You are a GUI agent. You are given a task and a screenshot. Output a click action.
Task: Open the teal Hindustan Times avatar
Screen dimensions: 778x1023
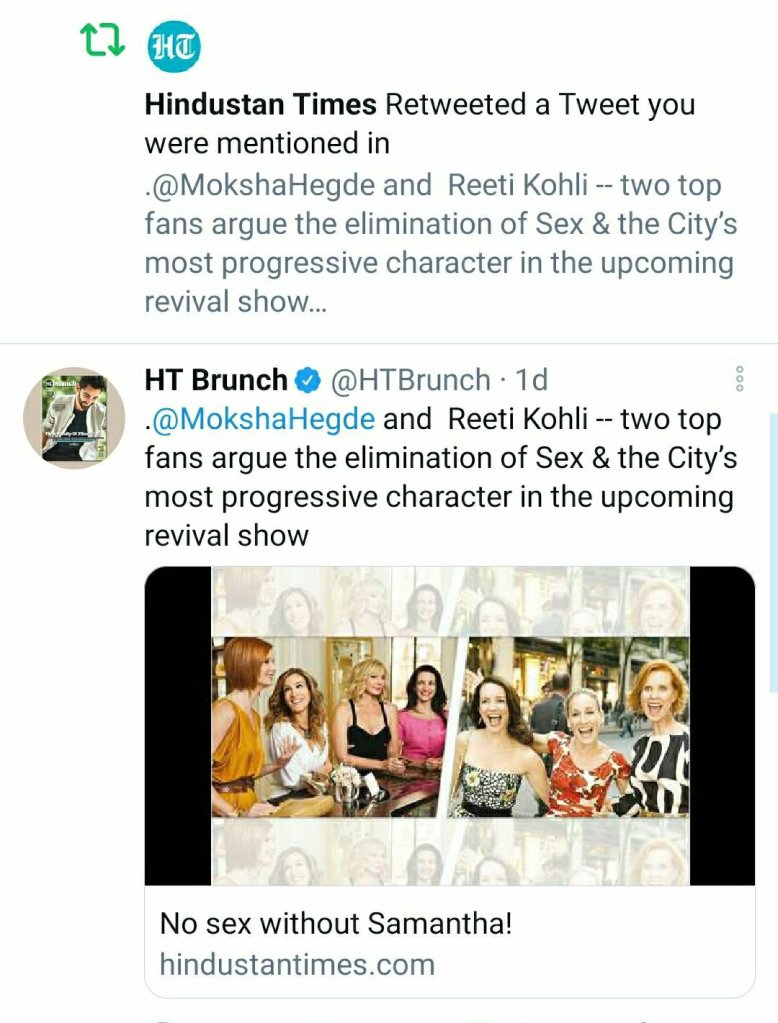(174, 46)
